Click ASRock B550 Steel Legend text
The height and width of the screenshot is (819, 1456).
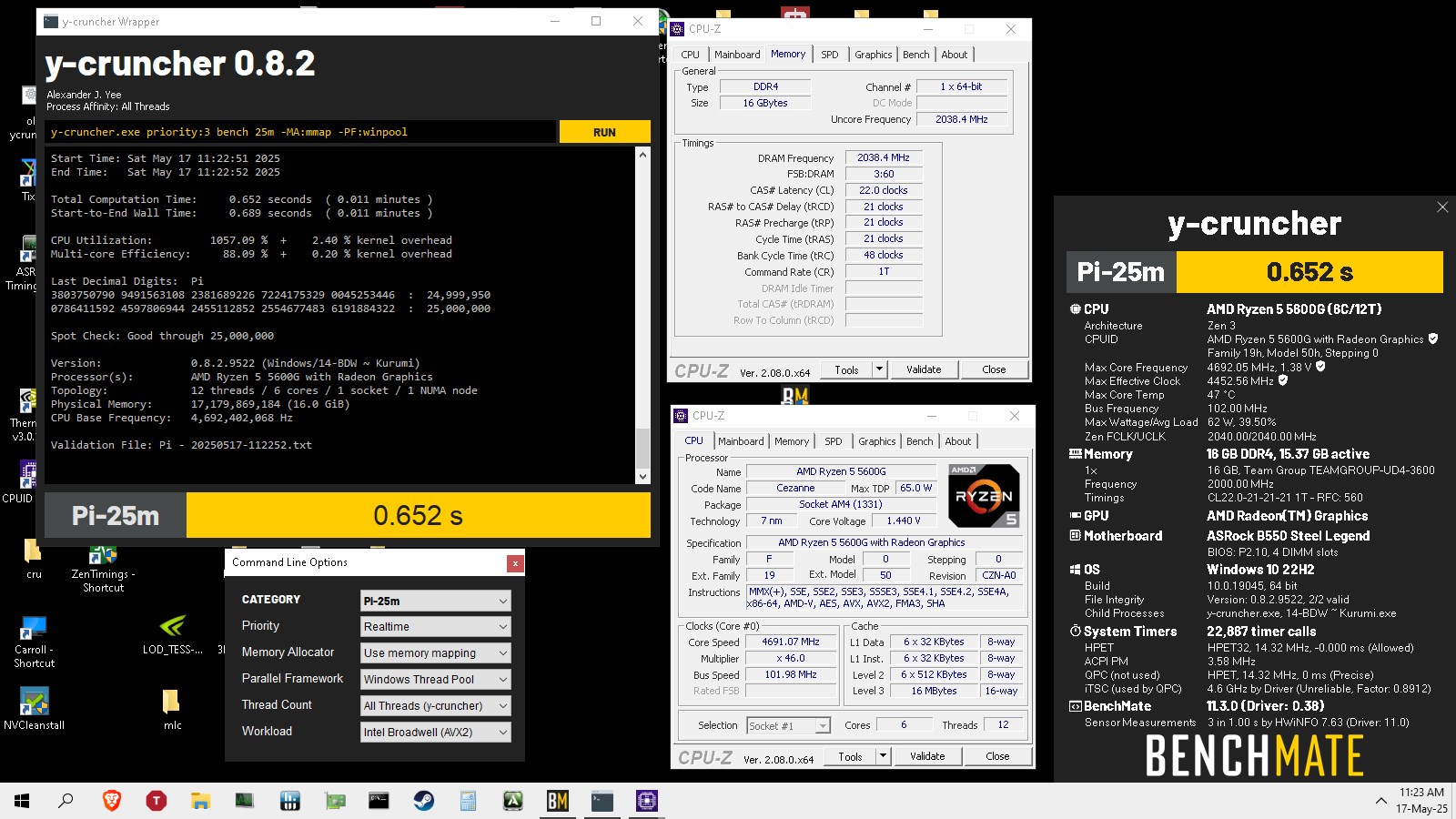point(1288,536)
